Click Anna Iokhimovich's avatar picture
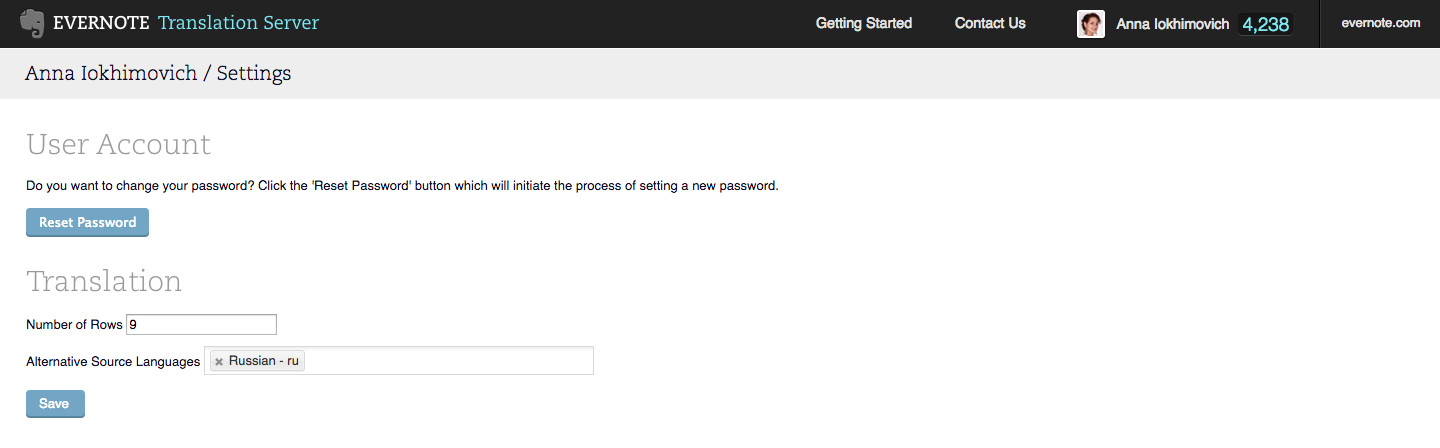This screenshot has width=1440, height=448. coord(1091,24)
